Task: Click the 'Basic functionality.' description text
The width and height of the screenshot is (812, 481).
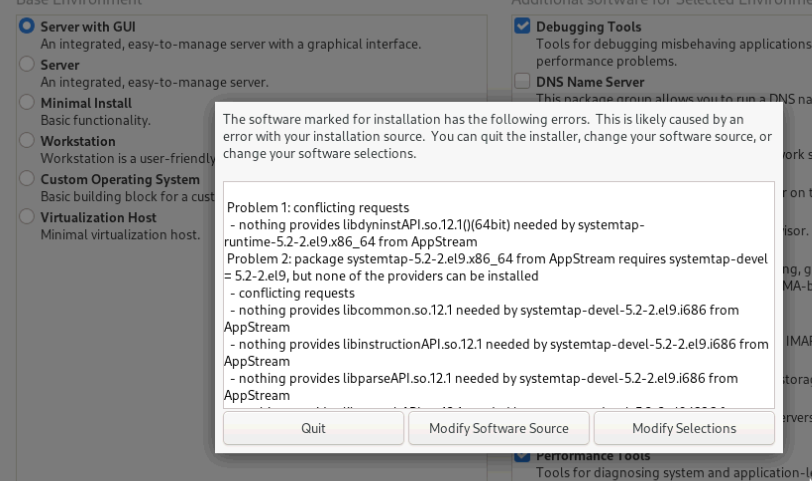Action: (95, 121)
